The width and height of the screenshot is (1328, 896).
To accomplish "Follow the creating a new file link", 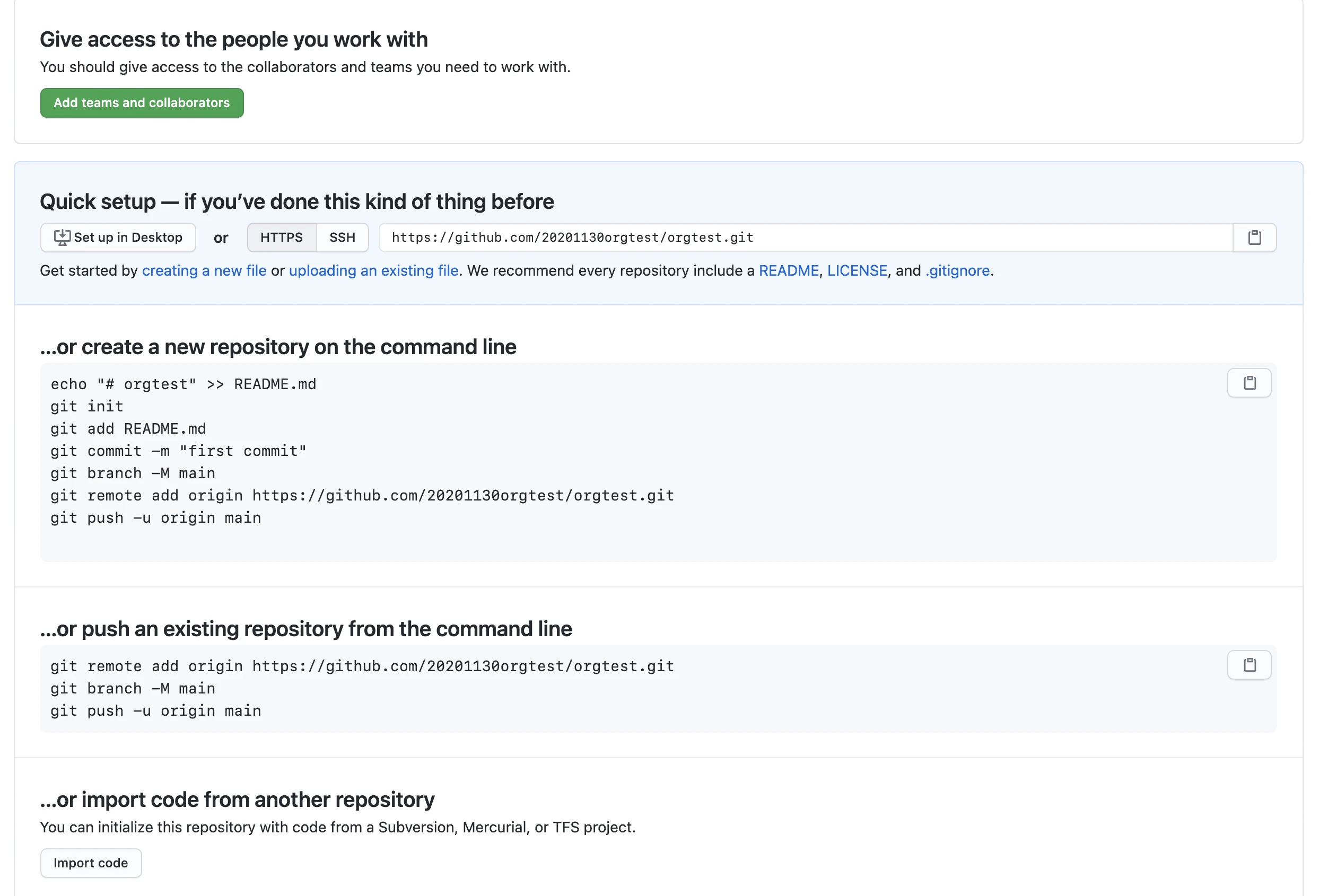I will (x=205, y=271).
